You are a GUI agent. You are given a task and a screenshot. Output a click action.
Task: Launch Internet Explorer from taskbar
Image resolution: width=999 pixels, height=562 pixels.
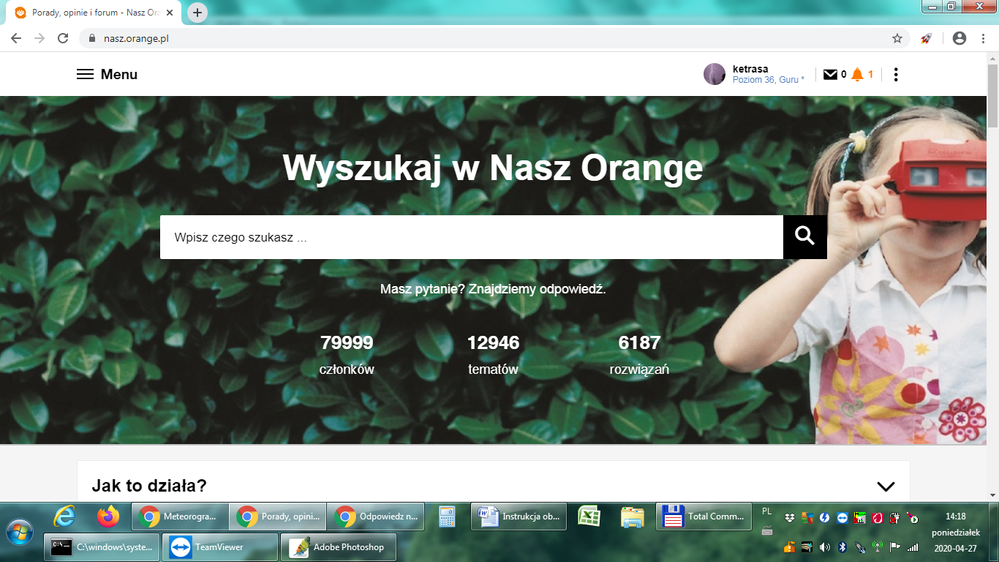coord(64,516)
